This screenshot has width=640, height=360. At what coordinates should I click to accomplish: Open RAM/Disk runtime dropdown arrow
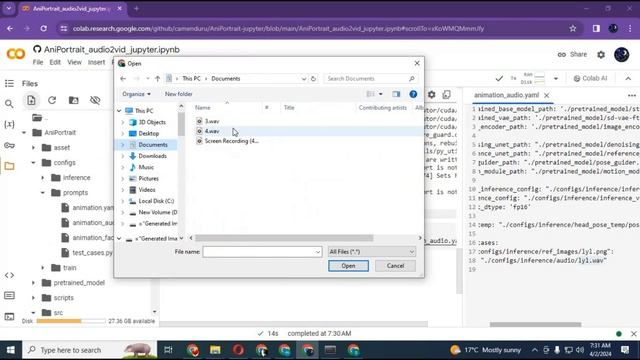point(556,78)
